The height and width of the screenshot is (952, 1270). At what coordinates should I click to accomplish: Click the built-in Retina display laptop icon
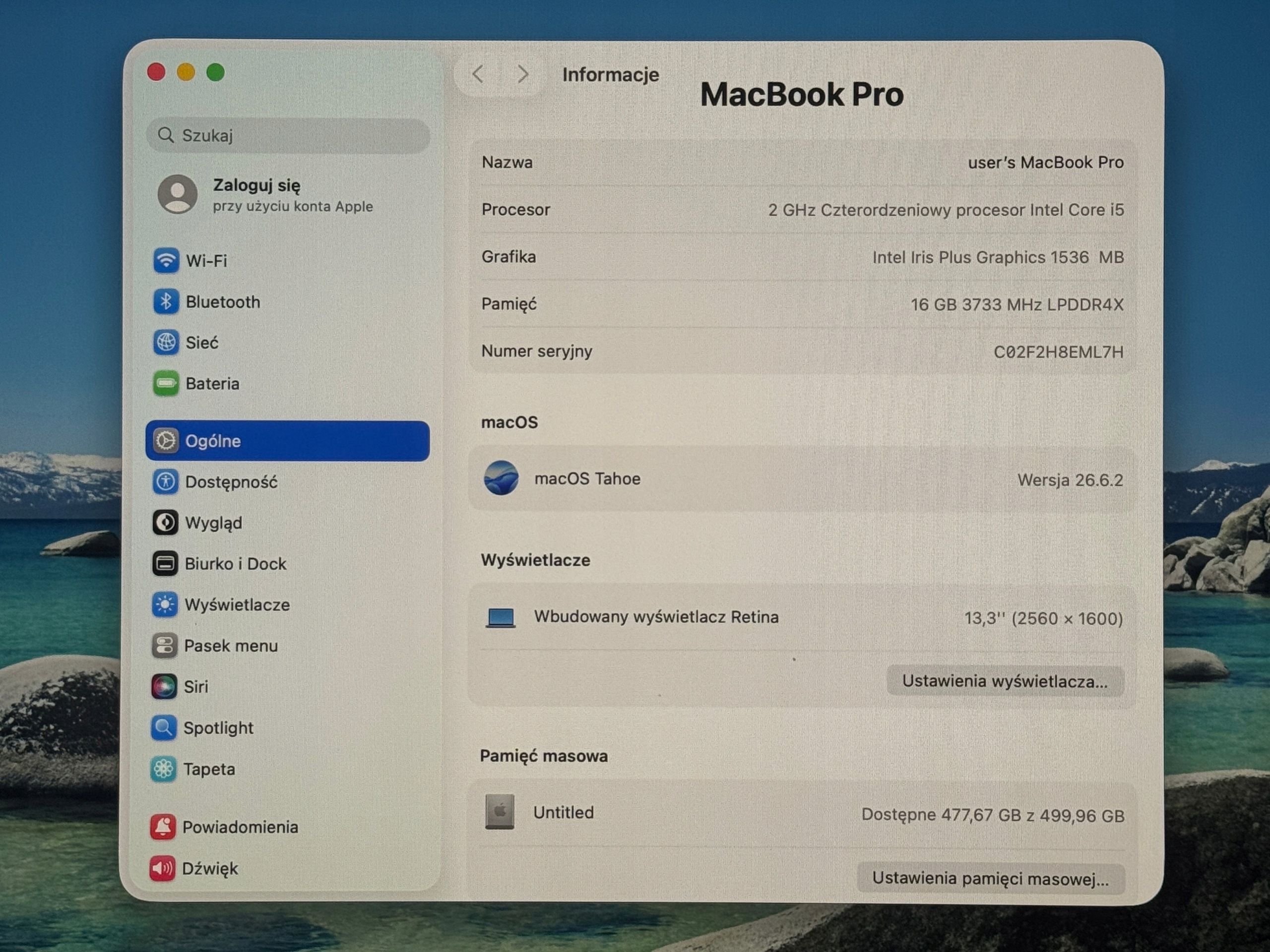click(x=501, y=618)
